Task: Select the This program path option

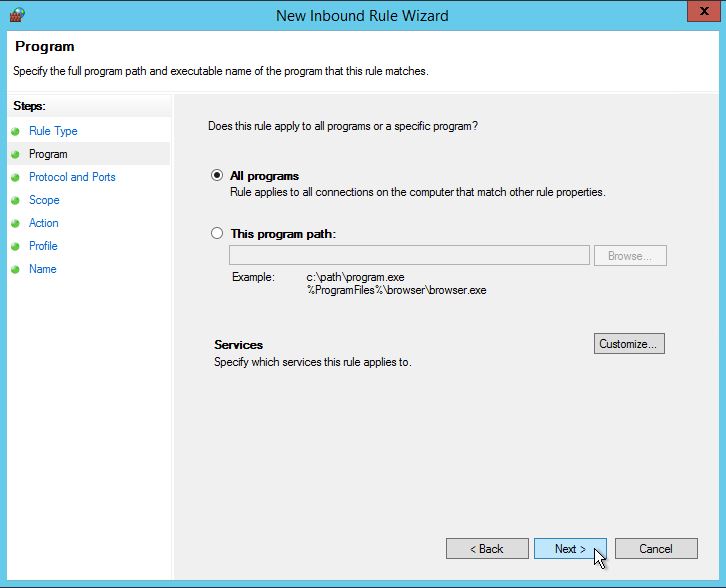Action: [217, 233]
